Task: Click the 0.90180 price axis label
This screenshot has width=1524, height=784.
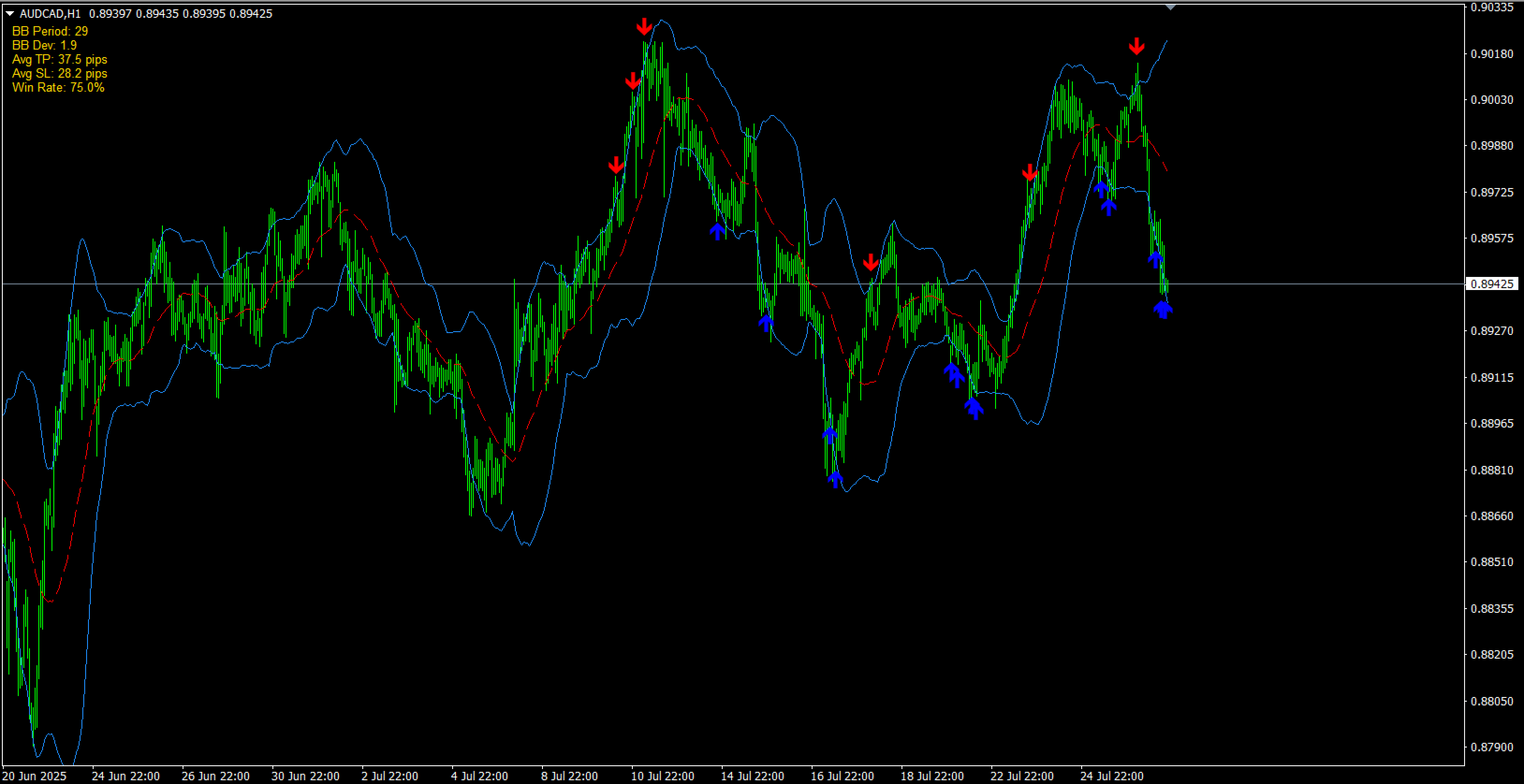Action: [1492, 53]
